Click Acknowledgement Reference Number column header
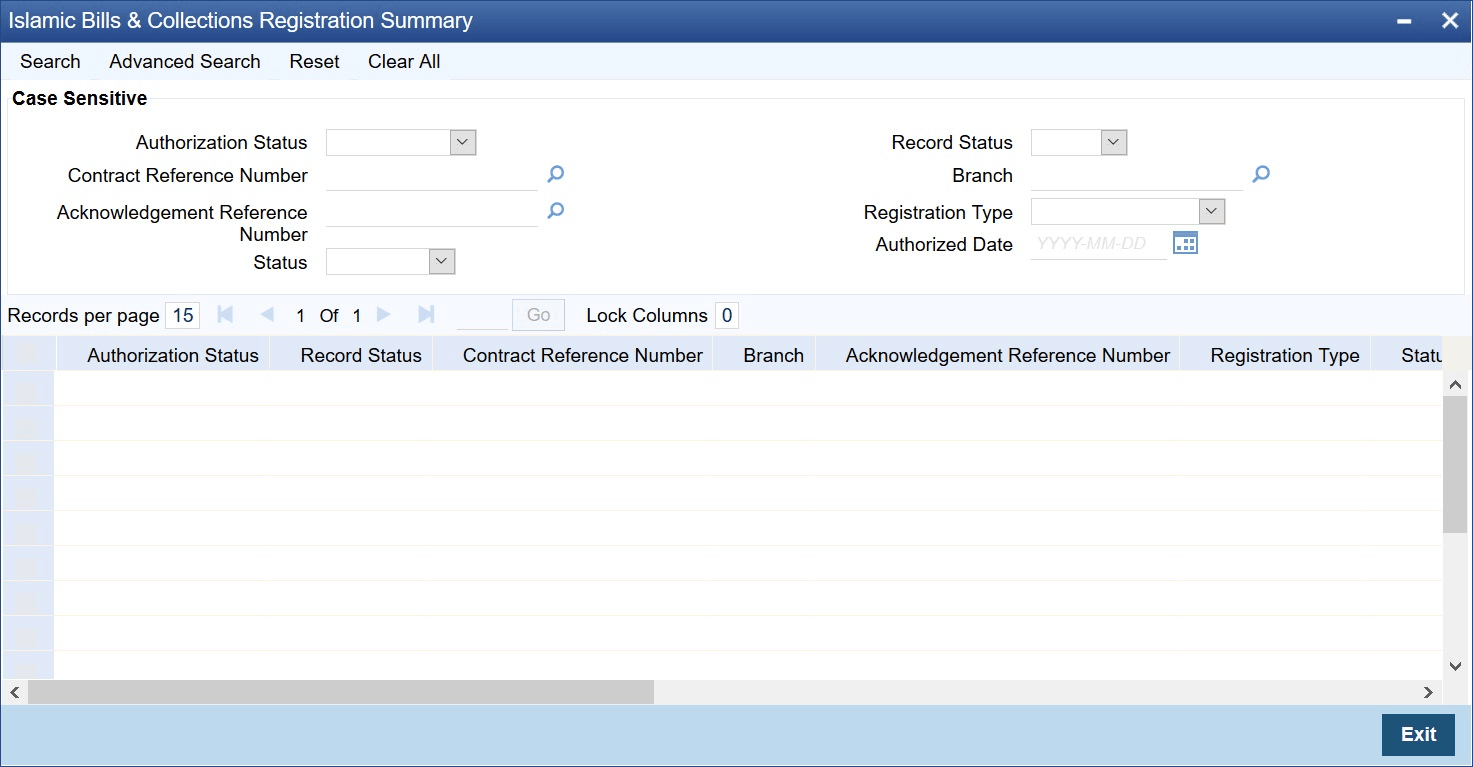The width and height of the screenshot is (1473, 767). click(x=1008, y=355)
